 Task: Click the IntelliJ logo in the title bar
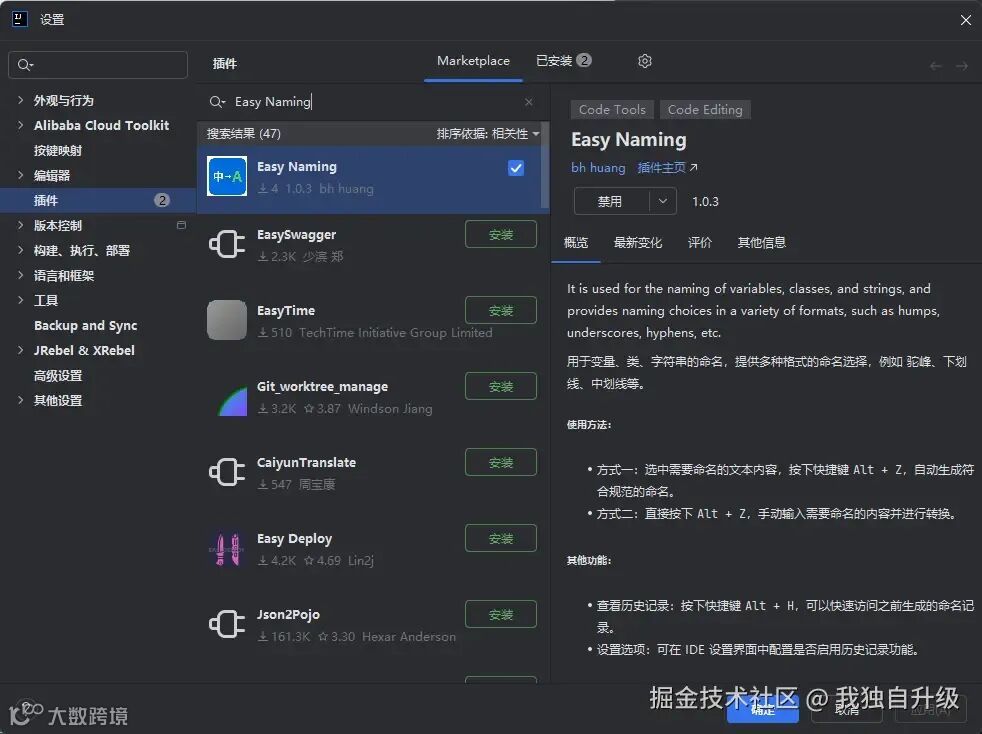pyautogui.click(x=19, y=19)
